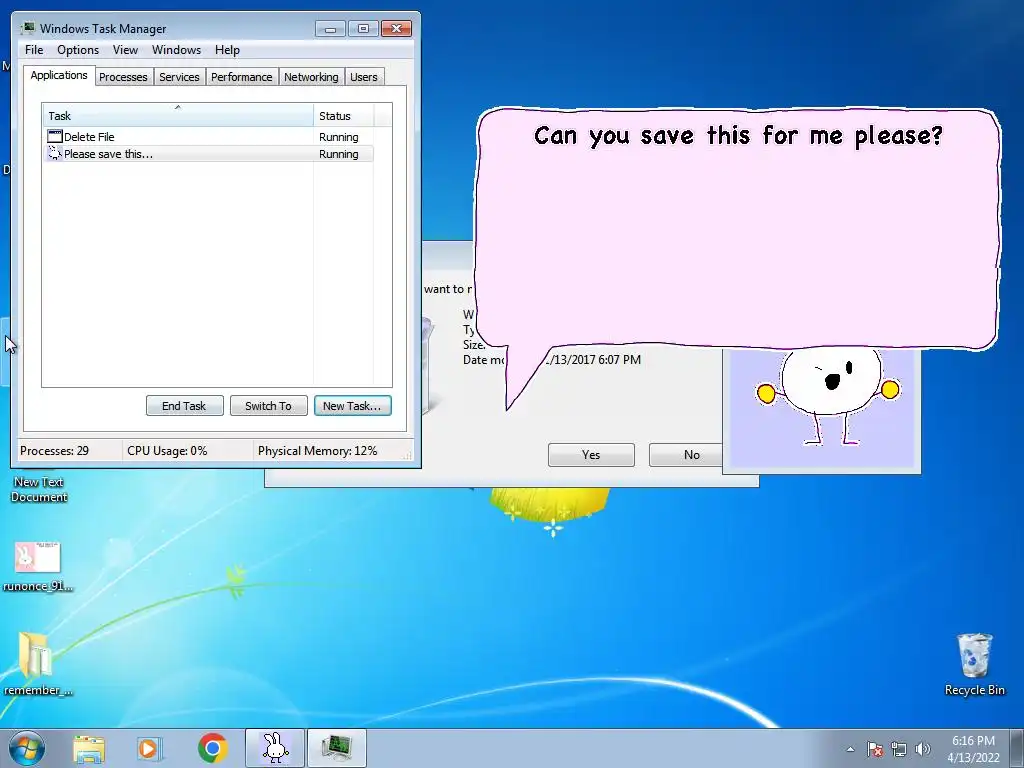Click the New Task... button
Image resolution: width=1024 pixels, height=768 pixels.
(353, 406)
